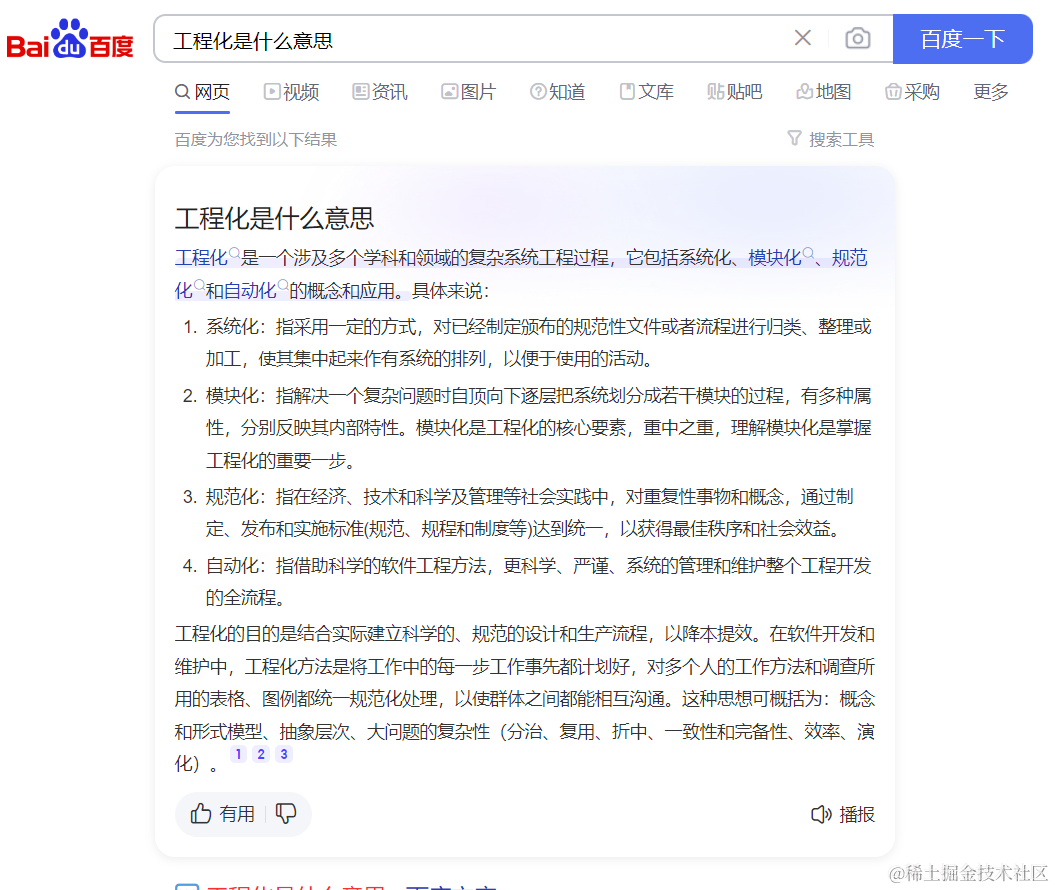This screenshot has width=1055, height=890.
Task: Click the Baidu logo
Action: pyautogui.click(x=70, y=39)
